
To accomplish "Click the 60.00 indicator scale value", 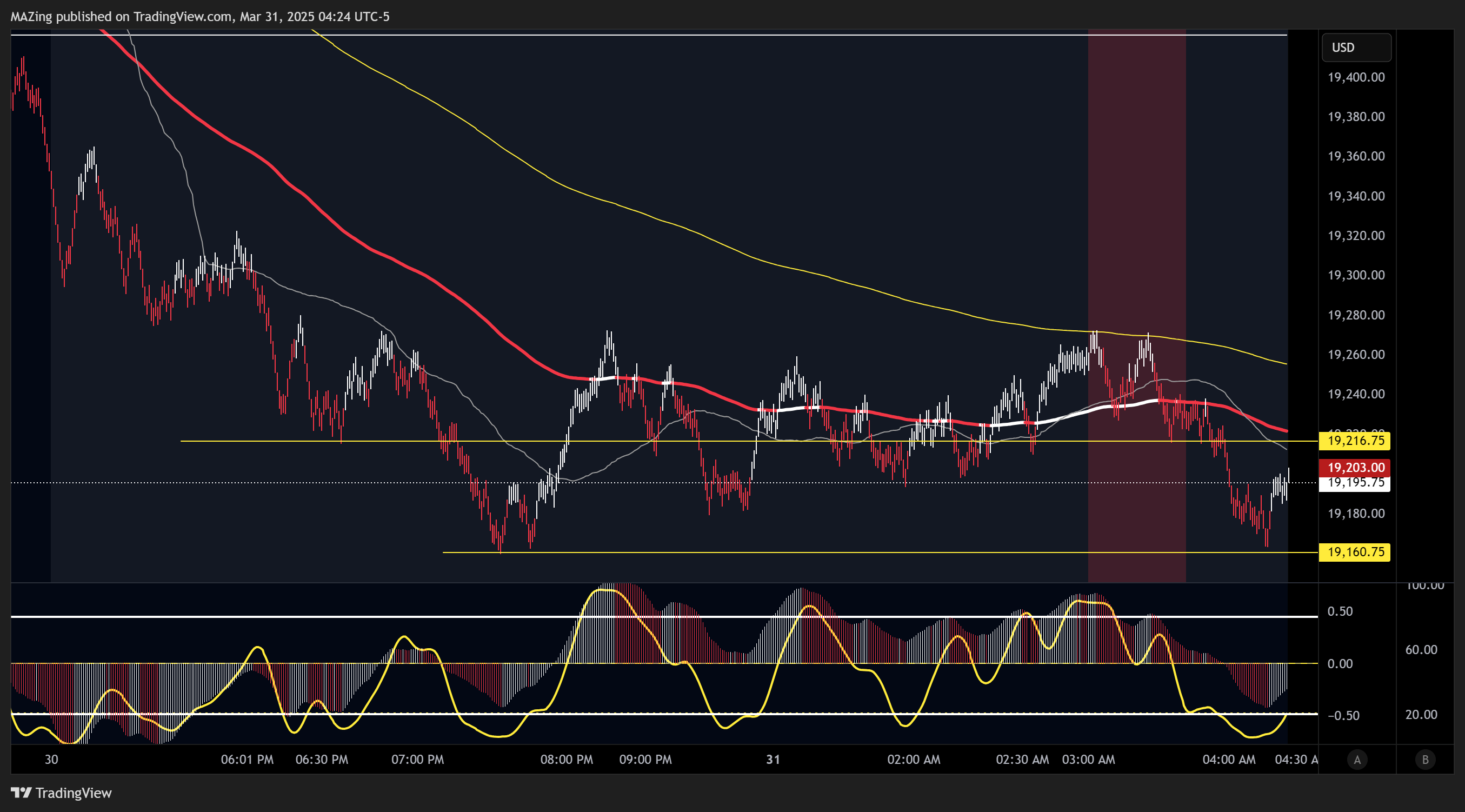I will click(1421, 650).
